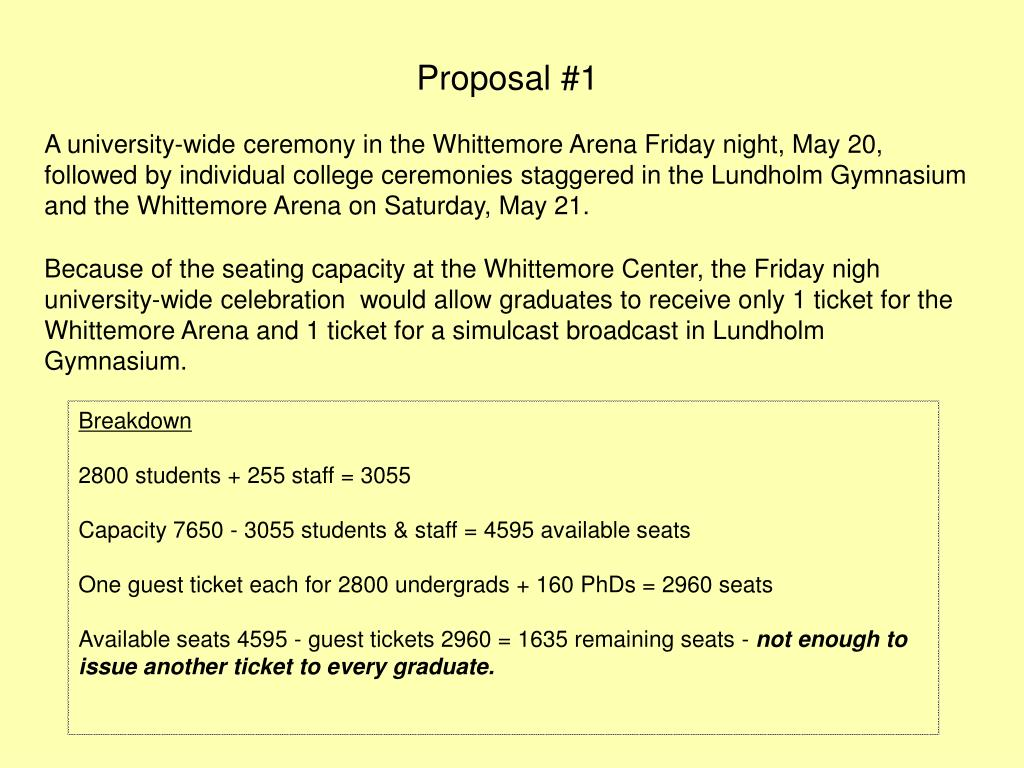Click 'issue another ticket to every graduate.'

pos(287,667)
